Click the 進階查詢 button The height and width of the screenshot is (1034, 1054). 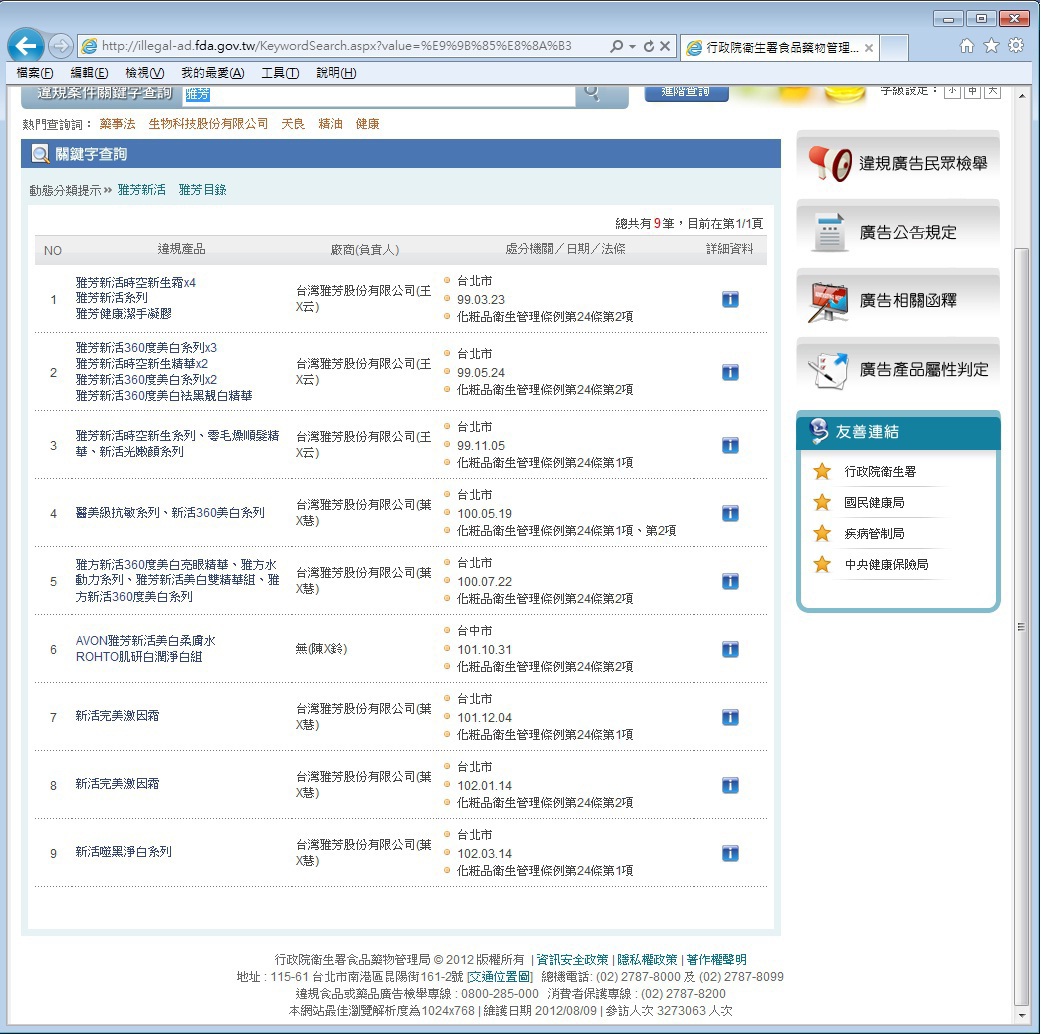(686, 92)
